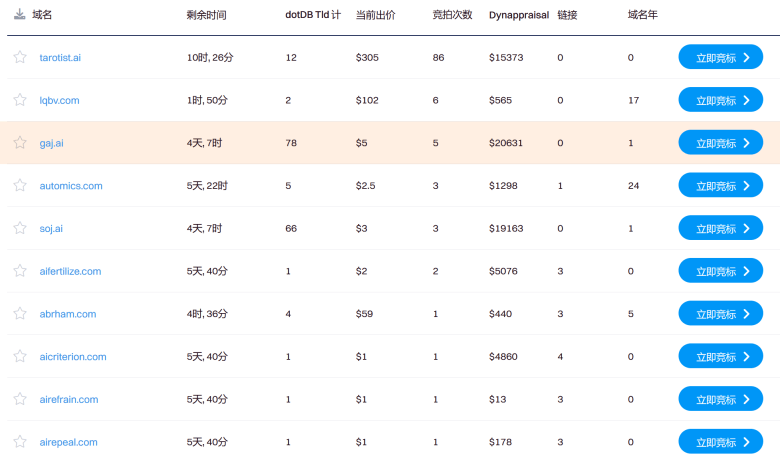Click the download icon beside 域名 header
This screenshot has height=462, width=780.
tap(19, 14)
